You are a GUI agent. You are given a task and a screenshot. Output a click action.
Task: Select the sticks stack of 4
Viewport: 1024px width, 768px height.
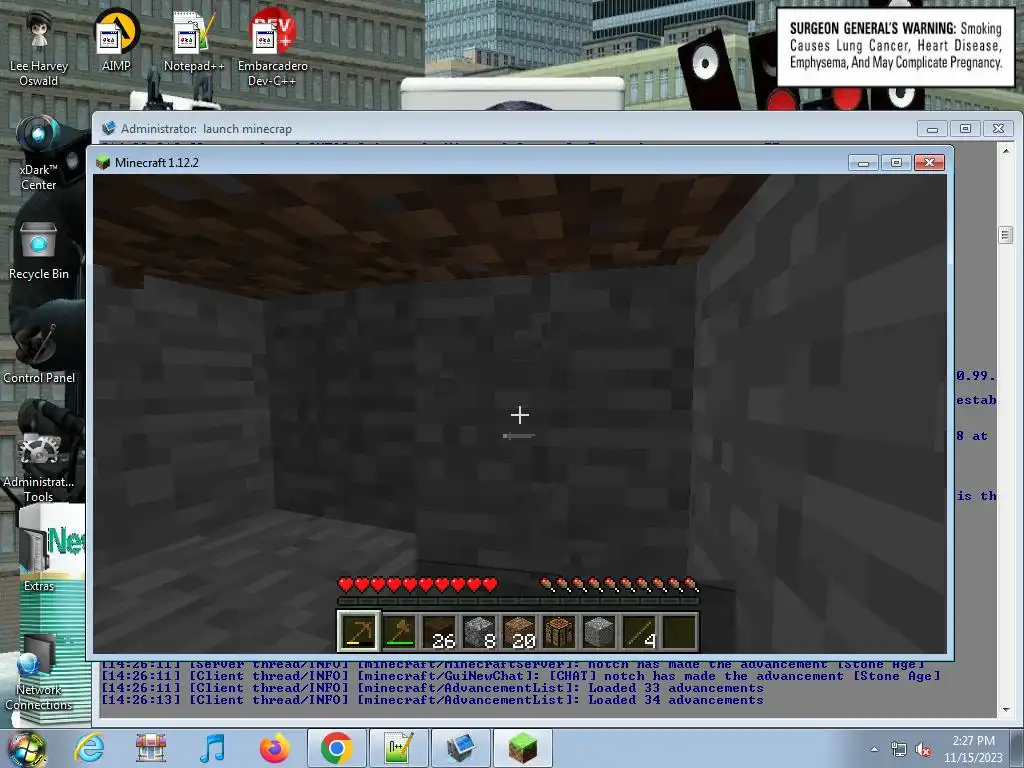click(x=639, y=631)
